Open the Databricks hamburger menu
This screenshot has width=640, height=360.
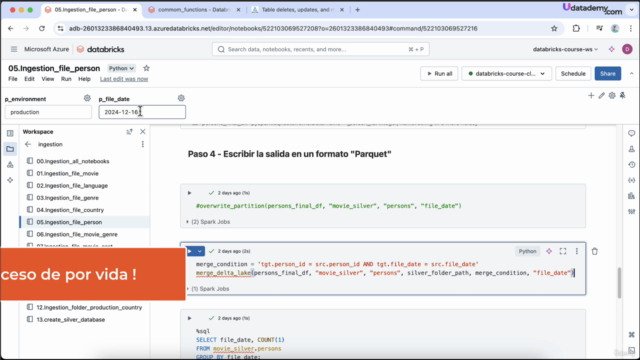point(14,49)
